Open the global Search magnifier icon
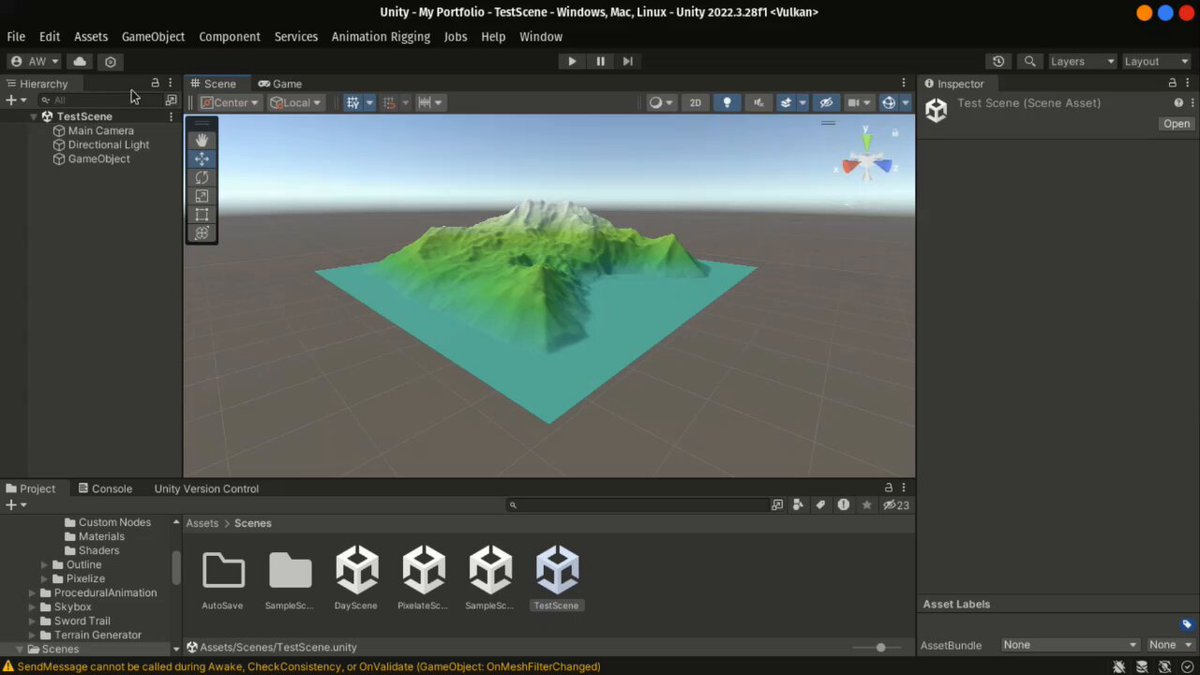The height and width of the screenshot is (675, 1200). [x=1029, y=61]
